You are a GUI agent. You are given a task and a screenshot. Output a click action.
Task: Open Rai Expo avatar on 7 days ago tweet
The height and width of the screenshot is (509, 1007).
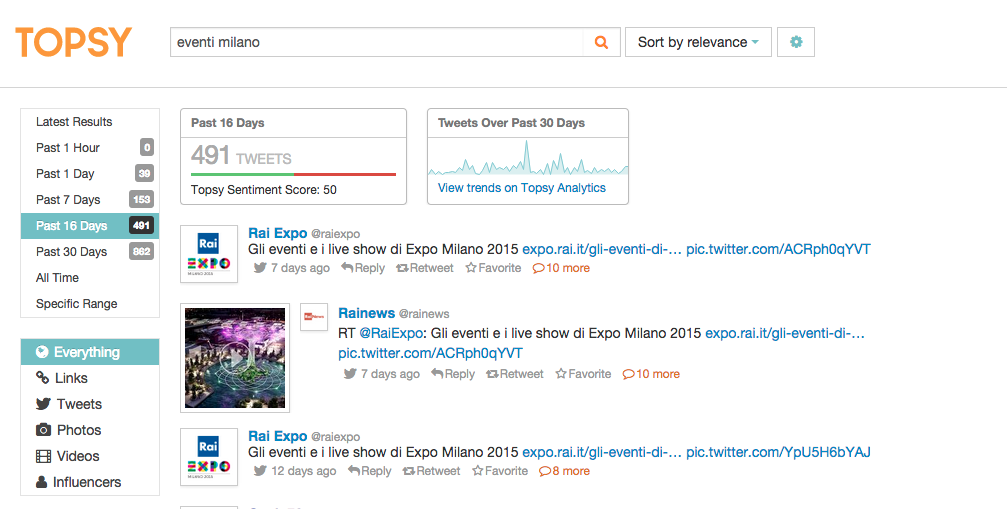[x=209, y=254]
